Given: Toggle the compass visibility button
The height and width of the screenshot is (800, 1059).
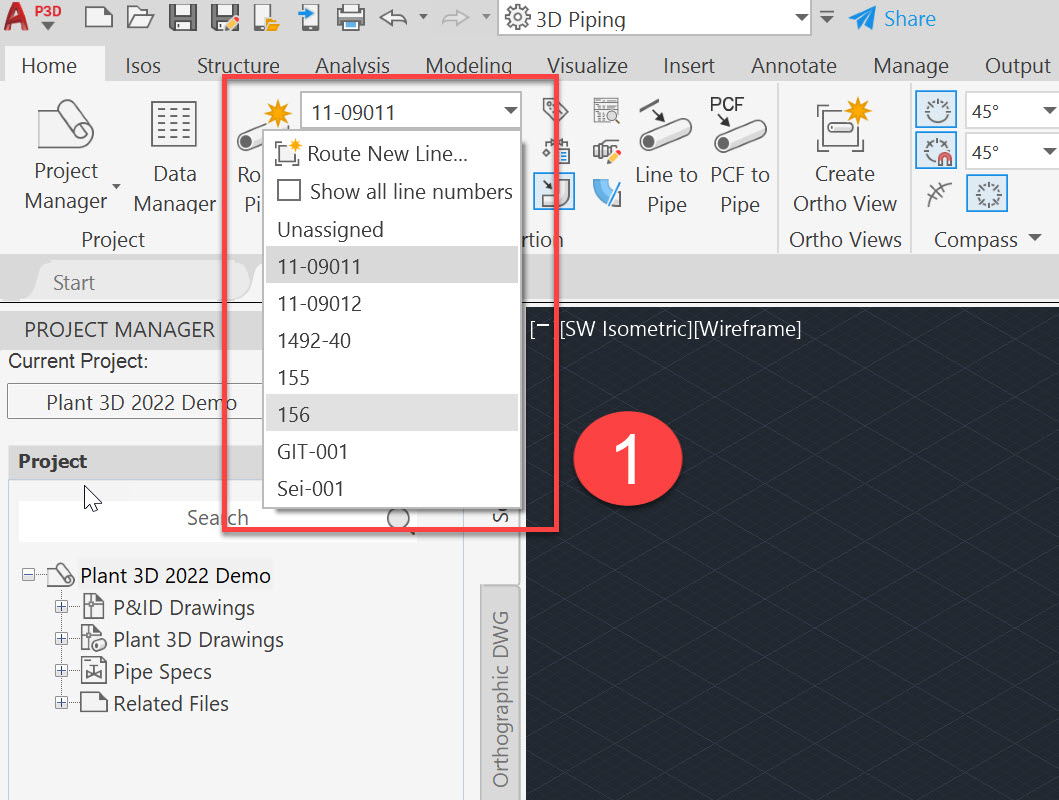Looking at the screenshot, I should (x=935, y=109).
